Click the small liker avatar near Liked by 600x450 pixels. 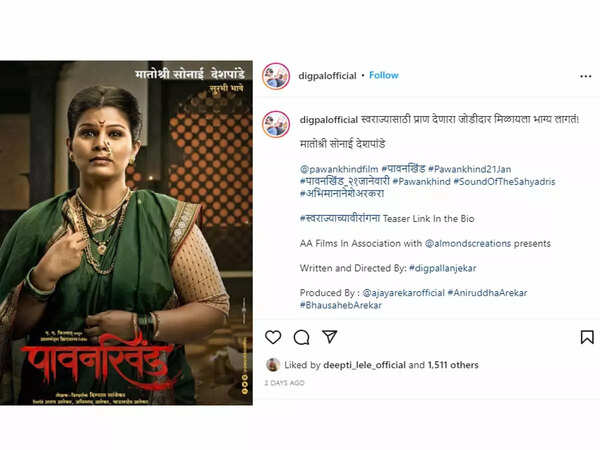(x=273, y=365)
